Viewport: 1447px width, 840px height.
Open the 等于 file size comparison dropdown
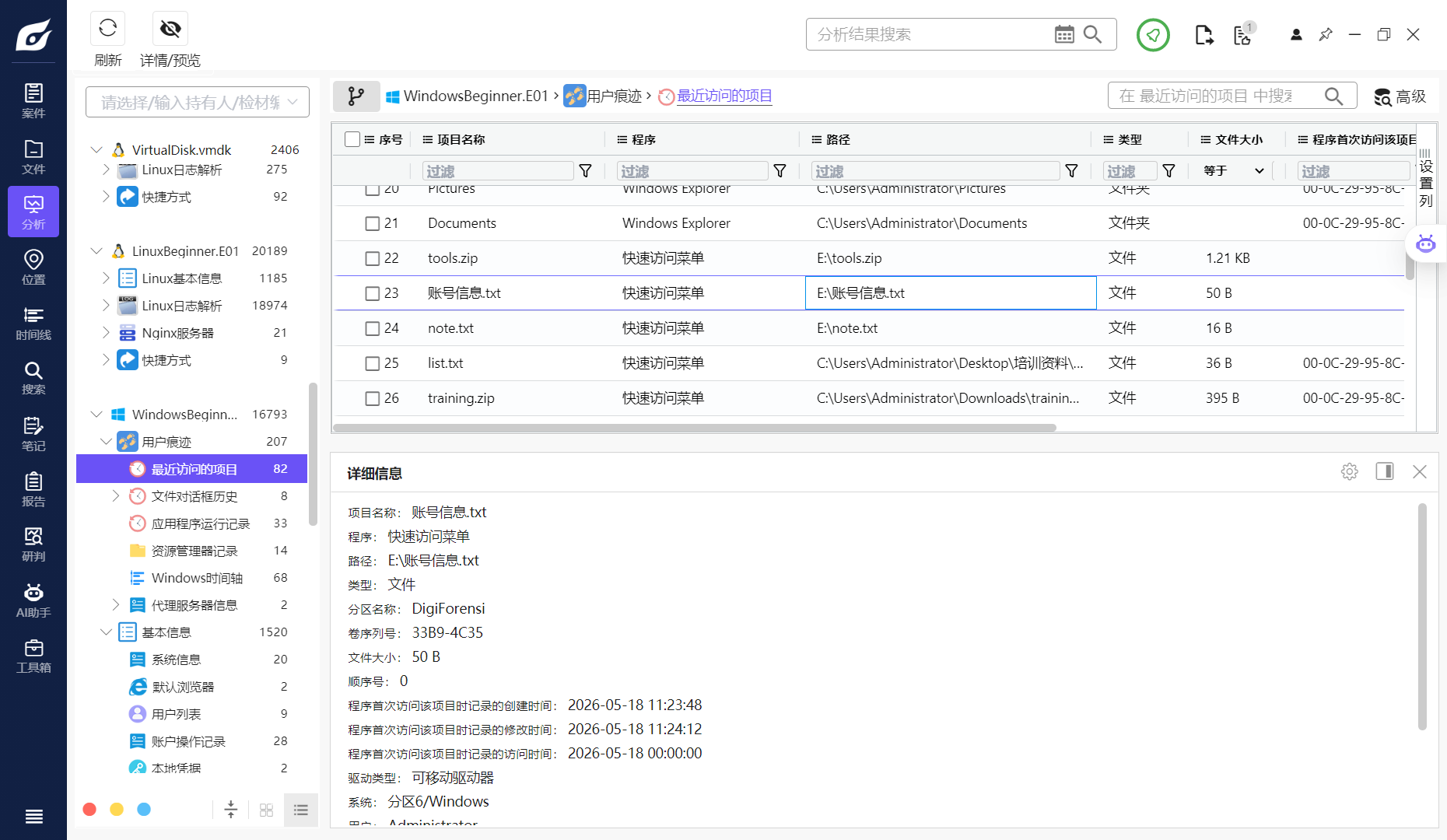[x=1234, y=170]
